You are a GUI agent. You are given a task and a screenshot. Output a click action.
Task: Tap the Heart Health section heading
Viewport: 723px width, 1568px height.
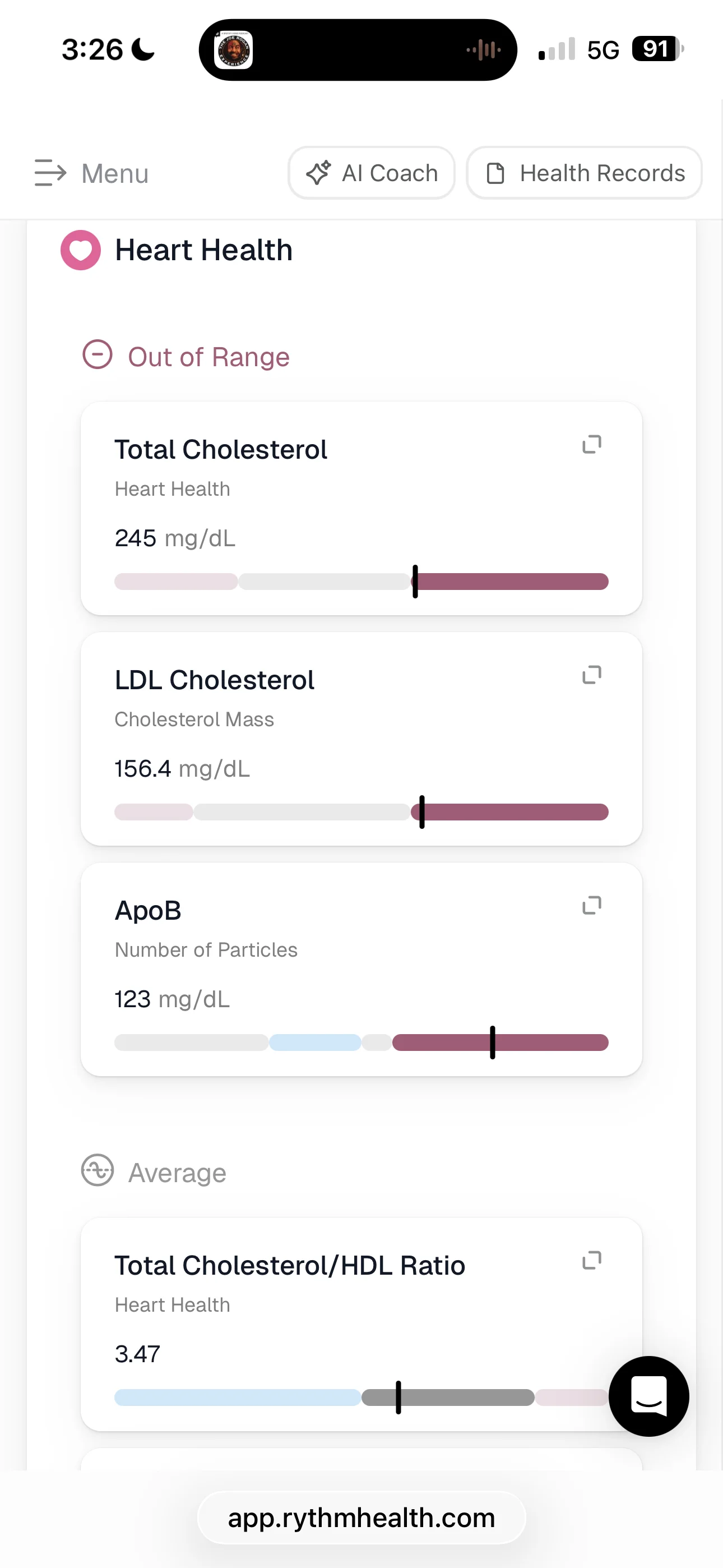204,250
